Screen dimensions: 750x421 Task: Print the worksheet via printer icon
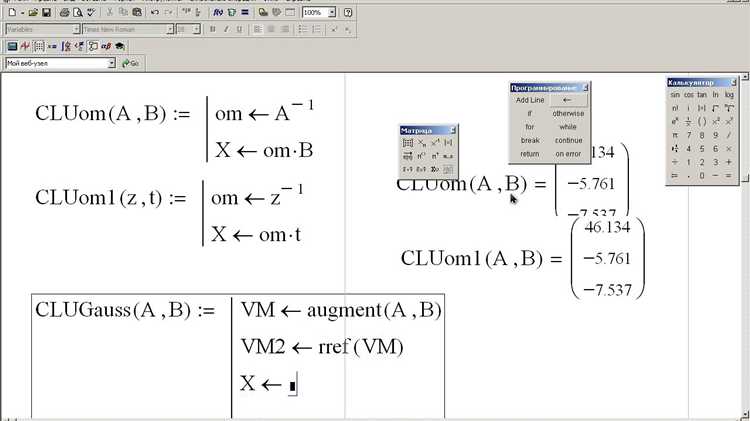(64, 12)
